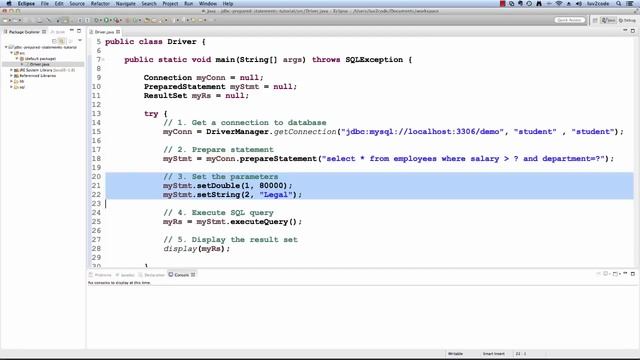
Task: Click the New file toolbar icon
Action: (6, 20)
